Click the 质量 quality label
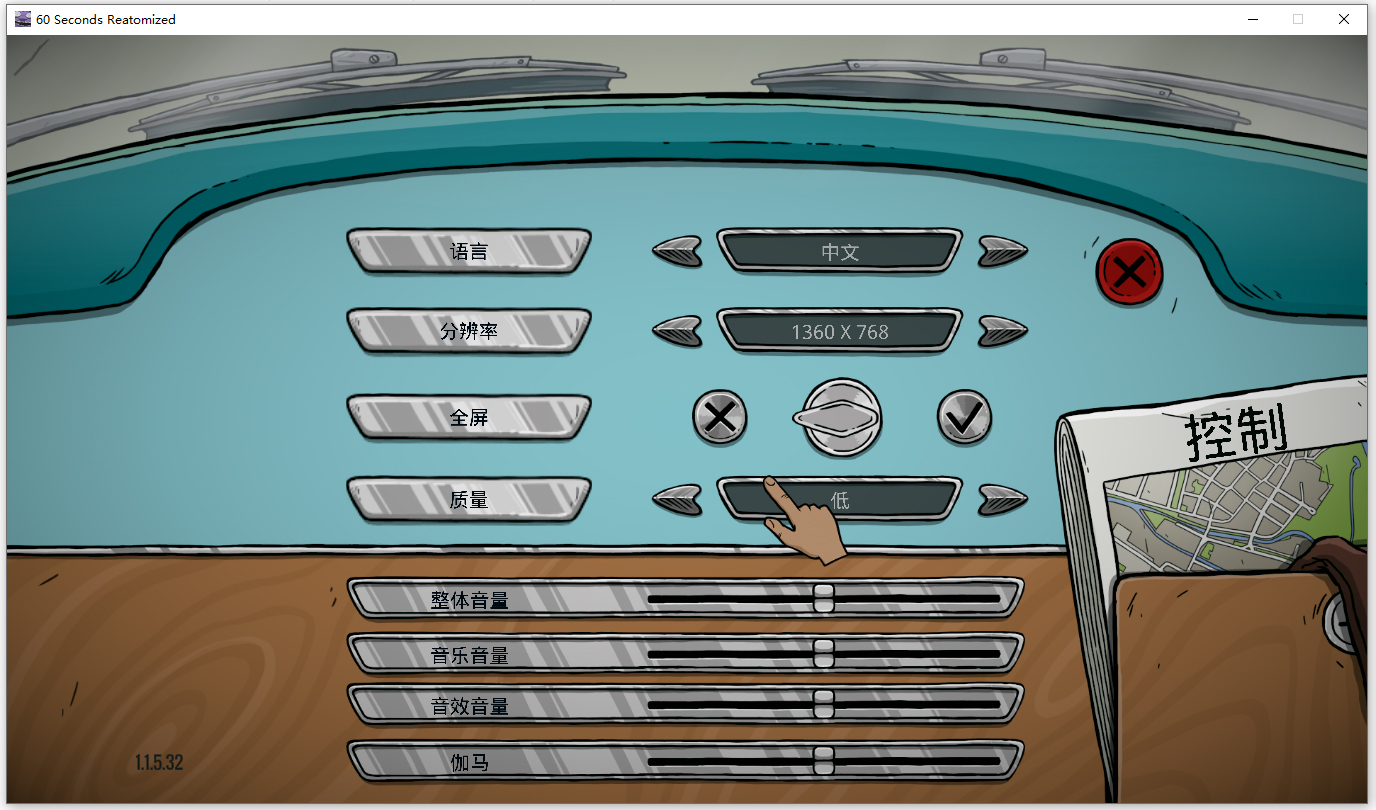Screen dimensions: 1376x810 tap(469, 499)
